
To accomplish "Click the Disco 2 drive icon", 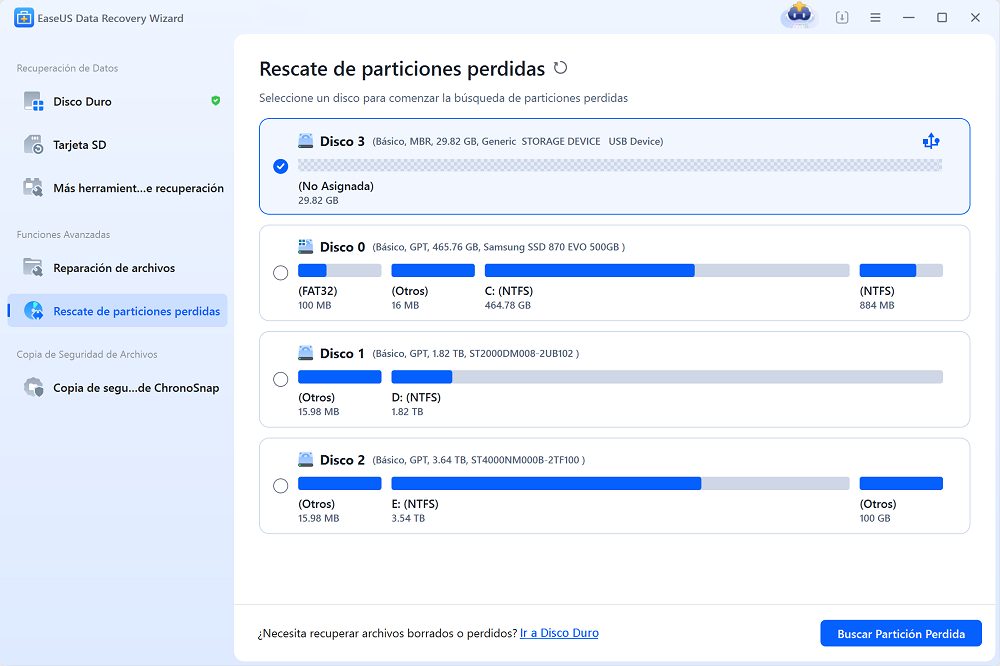I will click(x=306, y=459).
